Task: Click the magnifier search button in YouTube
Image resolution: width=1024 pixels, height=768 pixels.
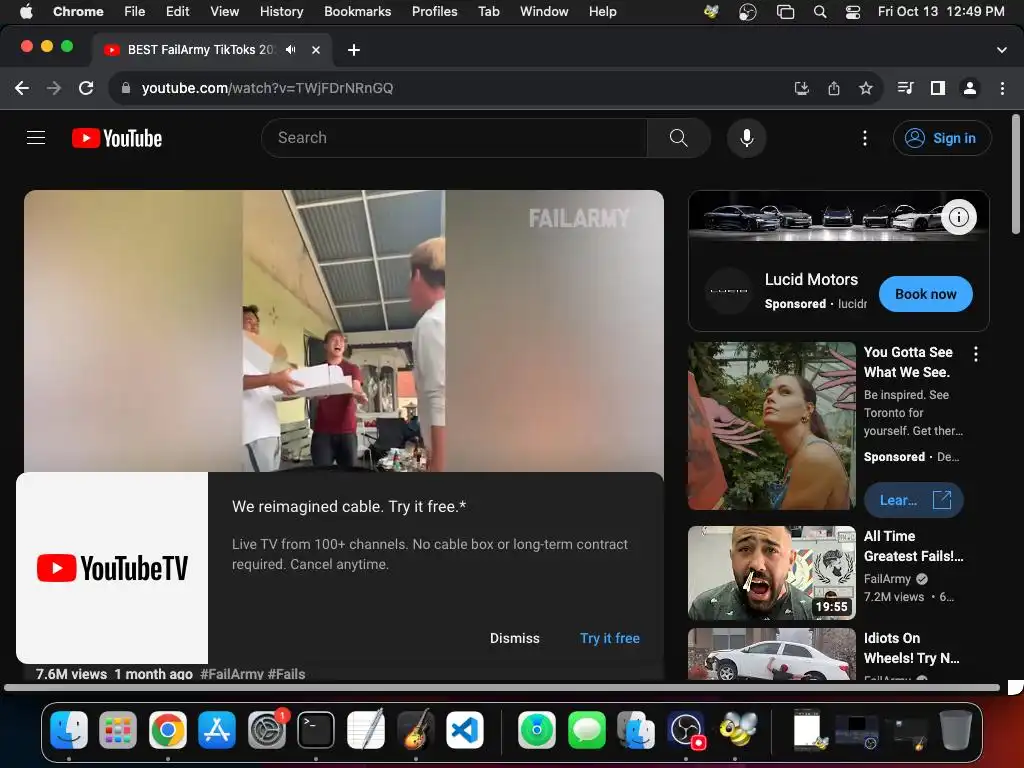Action: pos(679,138)
